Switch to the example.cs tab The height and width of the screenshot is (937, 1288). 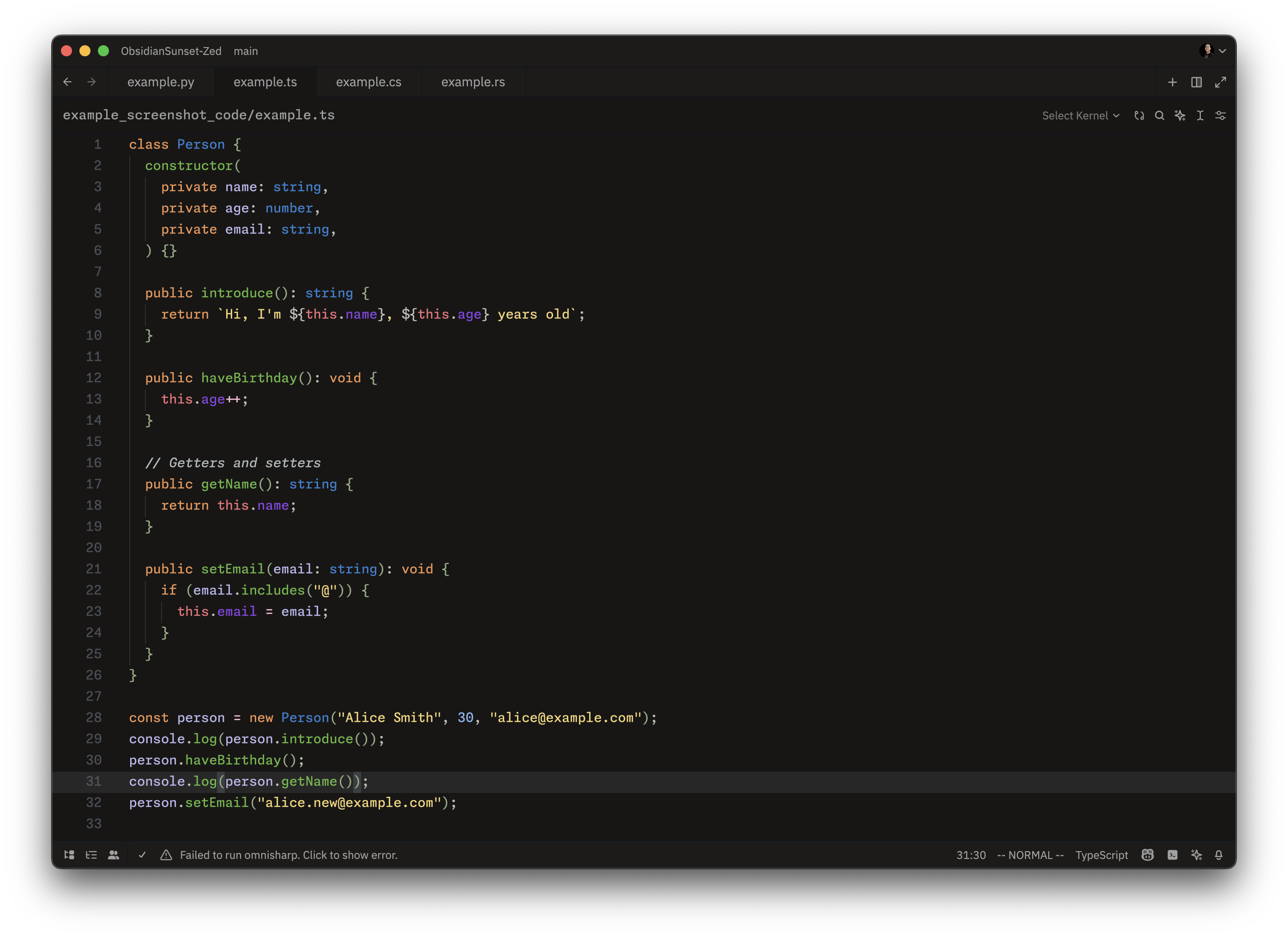(368, 82)
